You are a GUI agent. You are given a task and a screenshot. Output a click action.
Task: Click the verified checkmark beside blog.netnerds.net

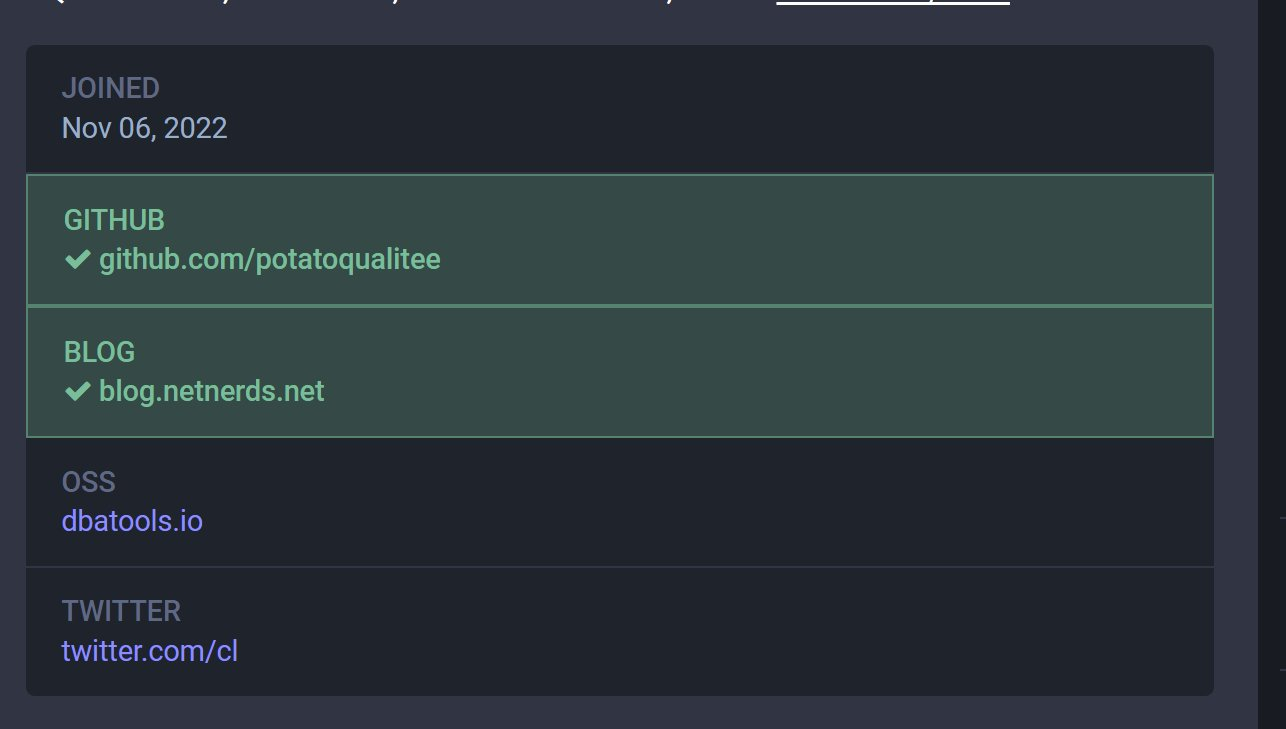[77, 391]
